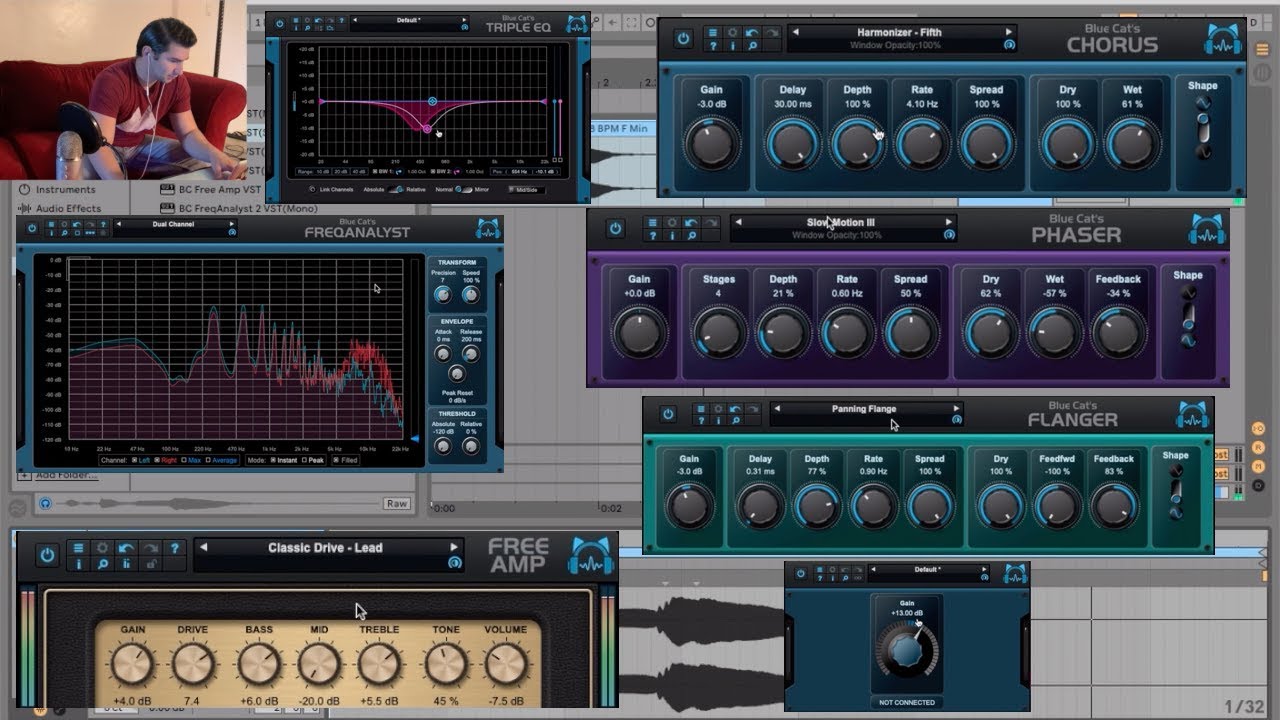The height and width of the screenshot is (720, 1280).
Task: Open the Free Amp main menu icon
Action: click(x=78, y=548)
